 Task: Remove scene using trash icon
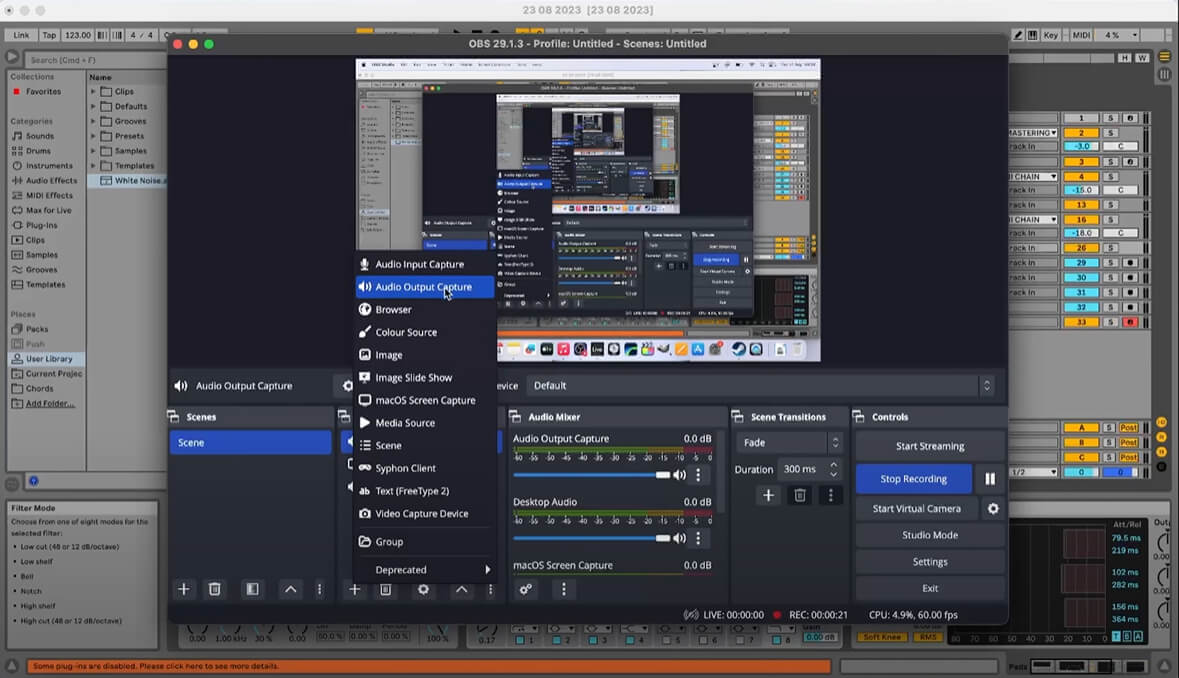point(214,589)
